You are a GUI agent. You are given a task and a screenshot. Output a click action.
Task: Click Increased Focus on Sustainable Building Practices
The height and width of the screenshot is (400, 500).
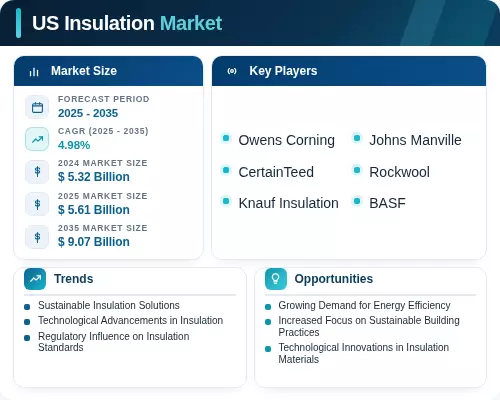coord(369,326)
